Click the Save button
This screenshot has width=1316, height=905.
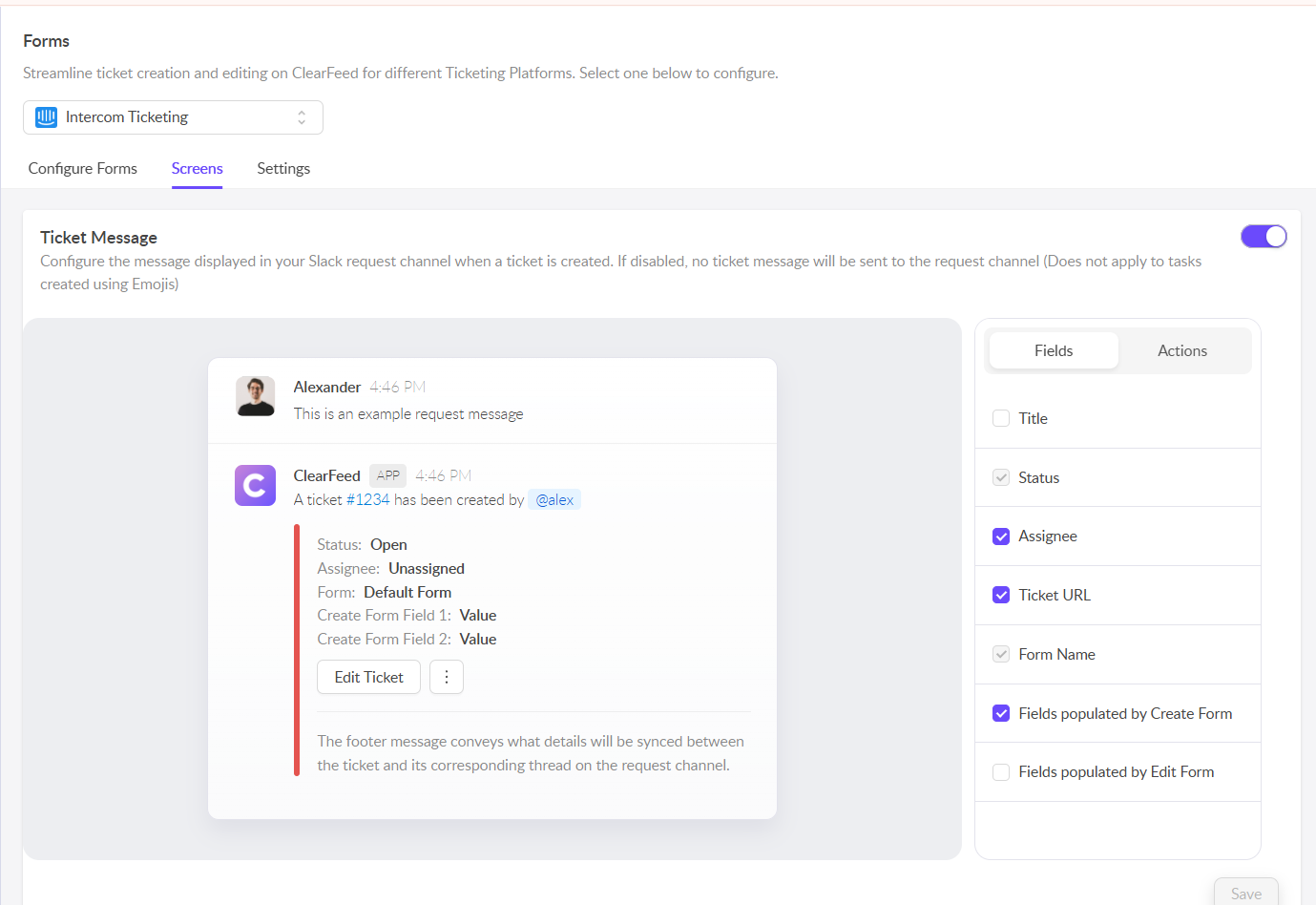1245,894
